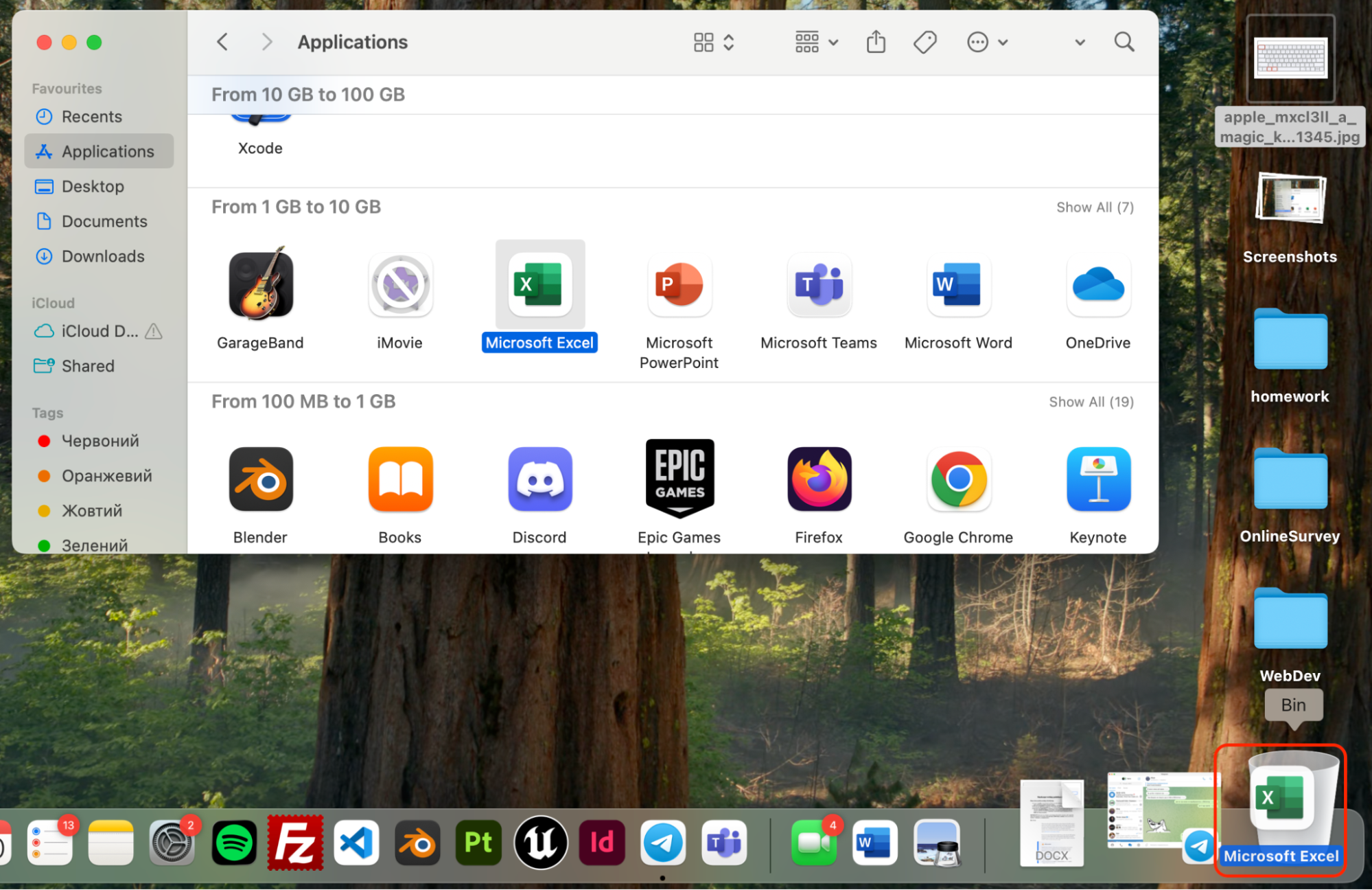The height and width of the screenshot is (890, 1372).
Task: Open Discord from the Finder window
Action: (539, 479)
